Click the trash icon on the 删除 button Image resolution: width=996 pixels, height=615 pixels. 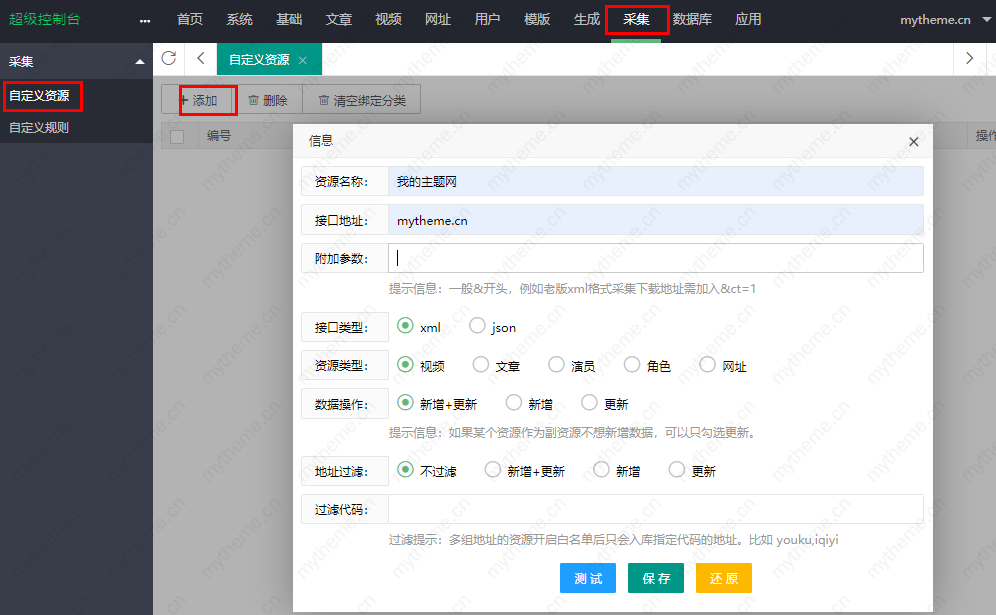point(251,99)
